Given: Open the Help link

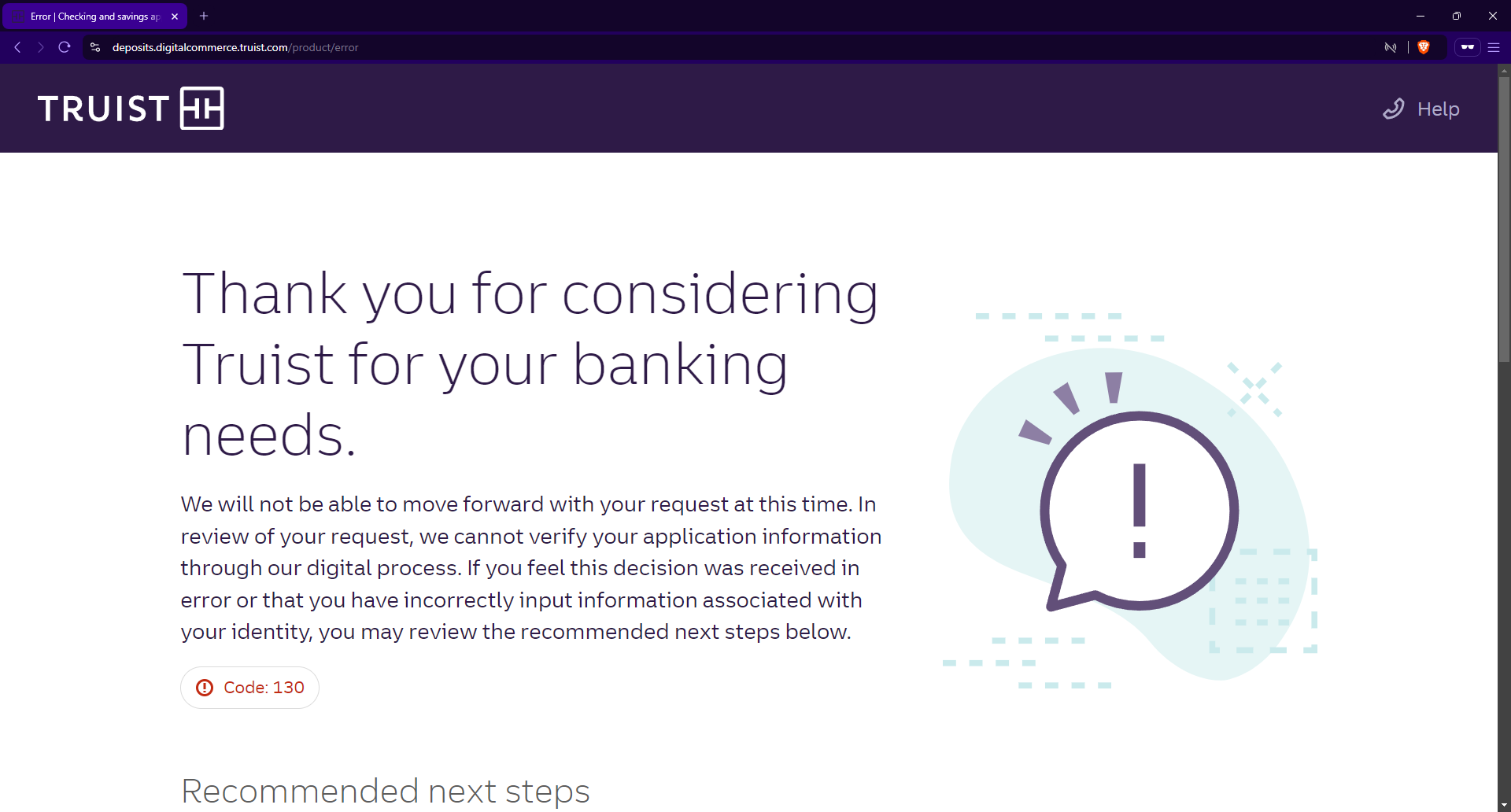Looking at the screenshot, I should coord(1438,109).
